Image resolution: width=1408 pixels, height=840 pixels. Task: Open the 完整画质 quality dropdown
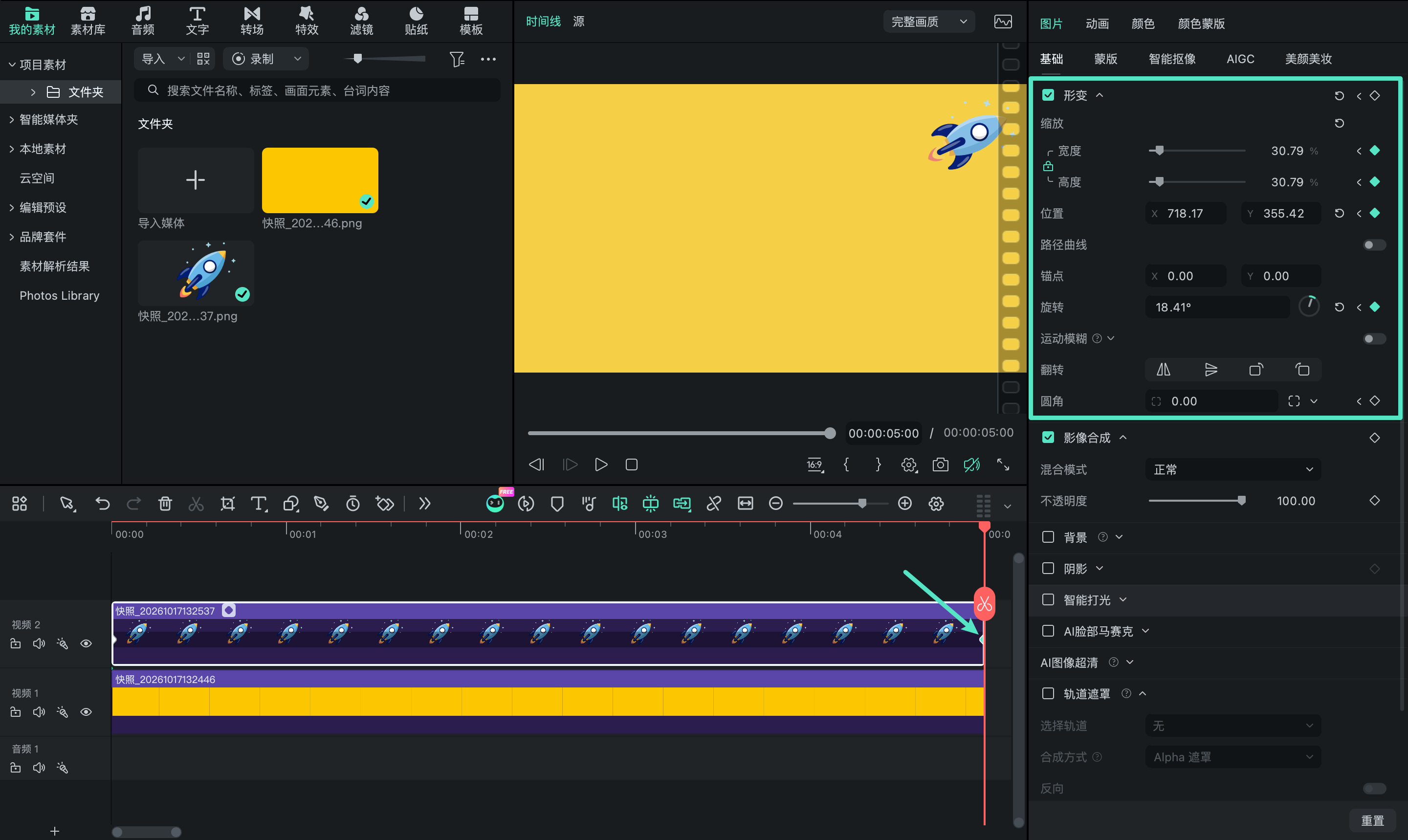pos(929,22)
